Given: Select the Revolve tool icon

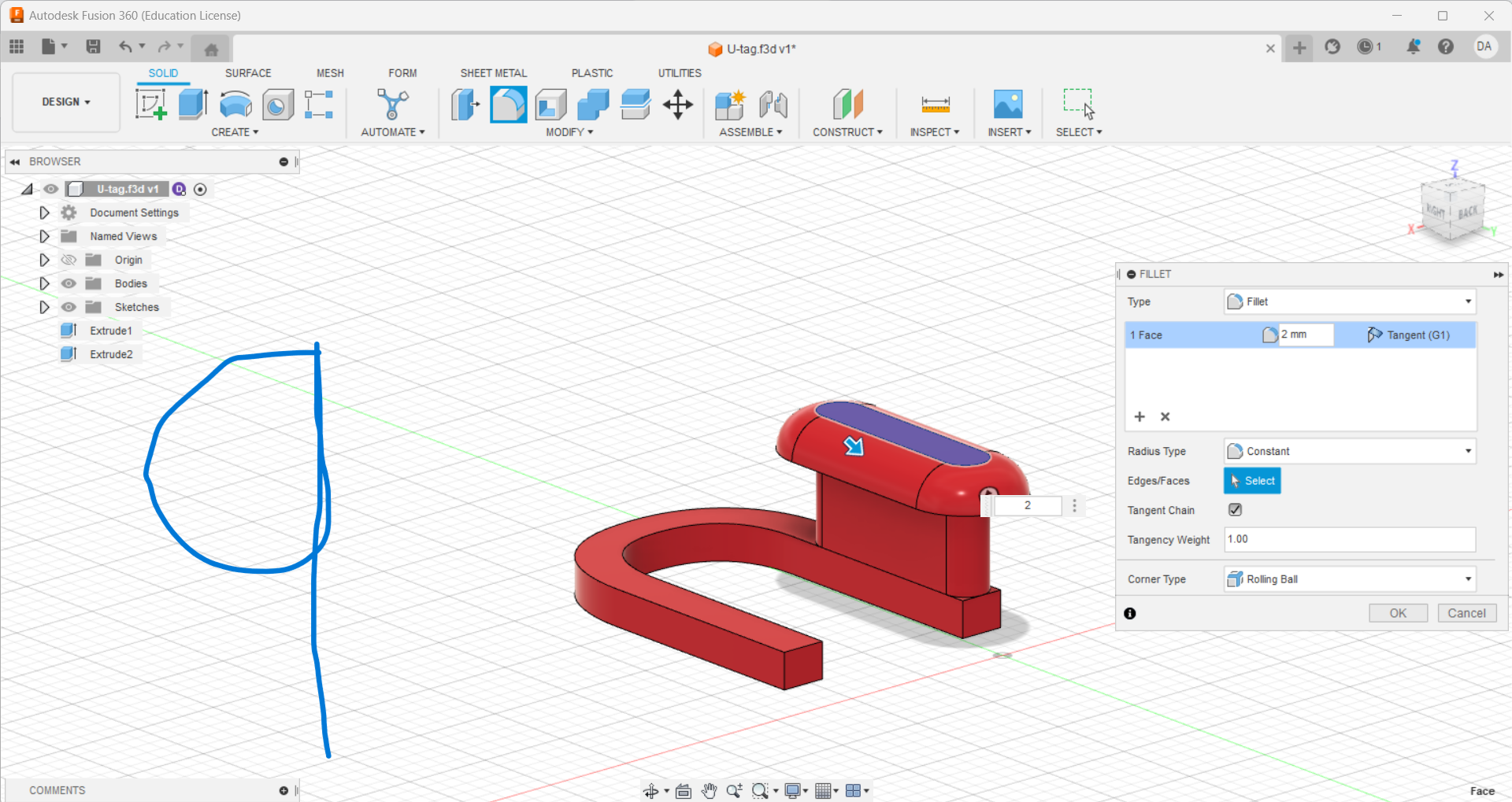Looking at the screenshot, I should pos(235,104).
